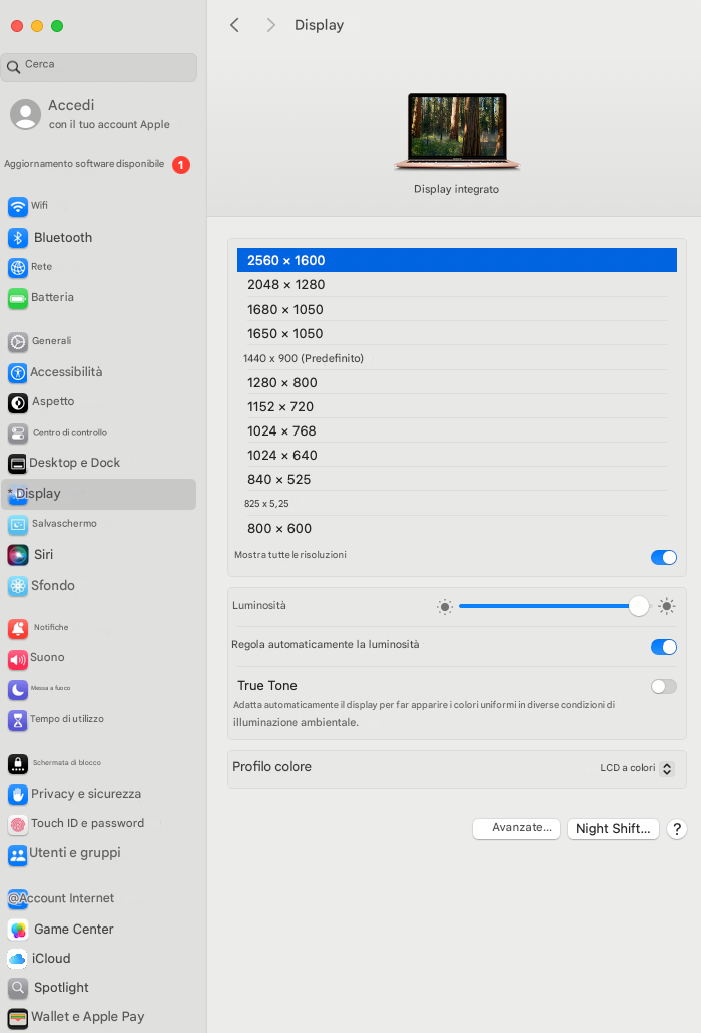This screenshot has height=1033, width=701.
Task: Select the Suono speaker icon
Action: pos(18,659)
